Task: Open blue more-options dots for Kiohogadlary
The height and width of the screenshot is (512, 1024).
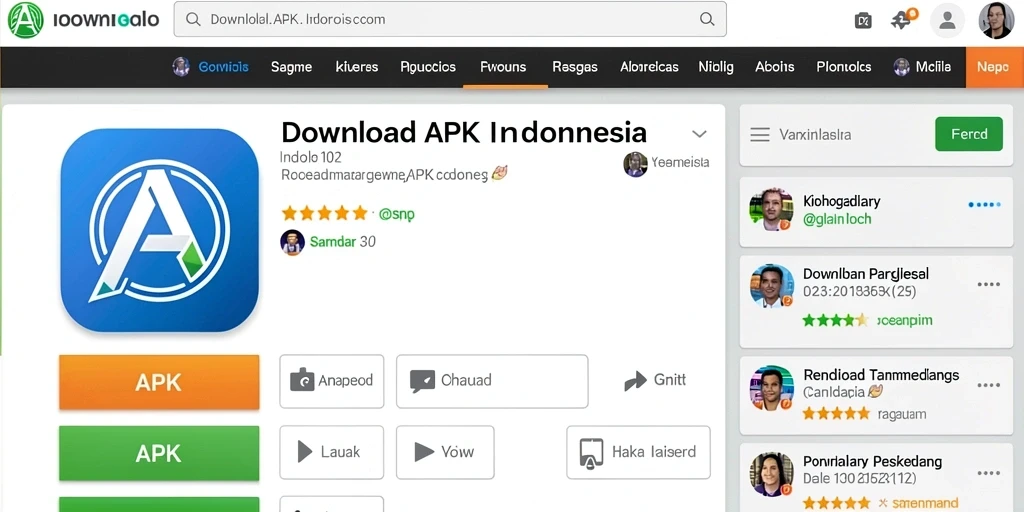Action: [984, 205]
